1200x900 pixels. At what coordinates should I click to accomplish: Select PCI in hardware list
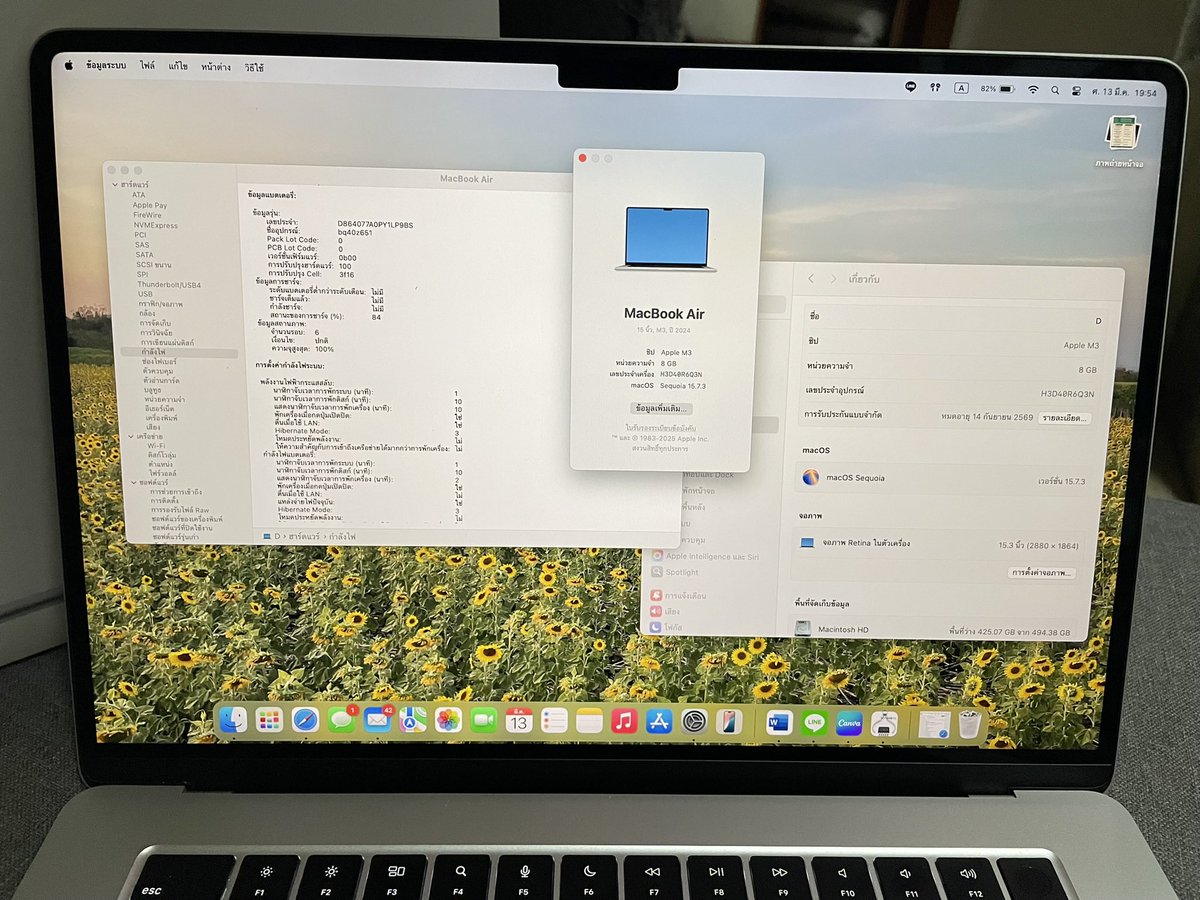pos(141,235)
